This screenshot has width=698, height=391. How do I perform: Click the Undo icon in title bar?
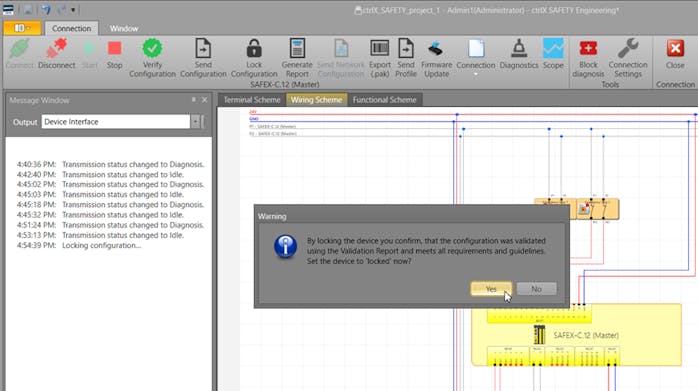point(46,9)
